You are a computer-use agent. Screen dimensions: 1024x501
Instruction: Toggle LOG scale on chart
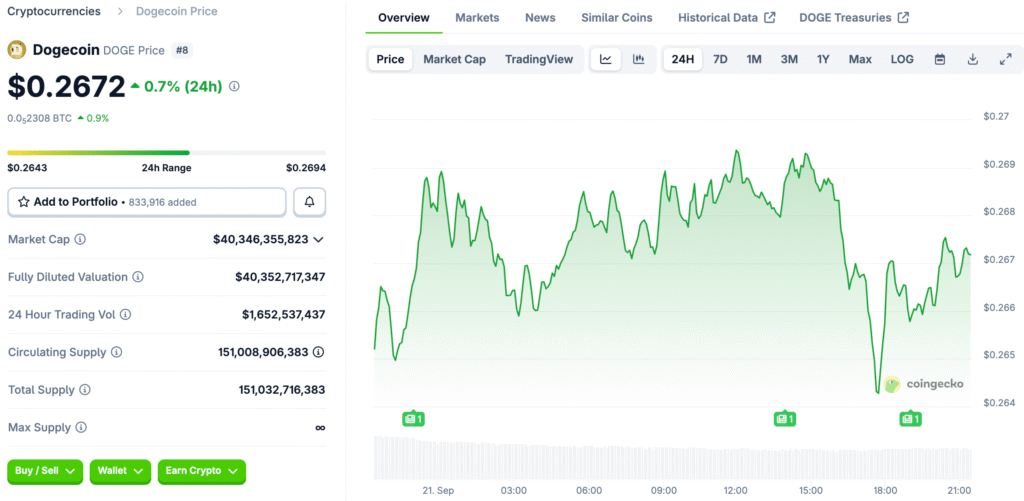coord(902,59)
